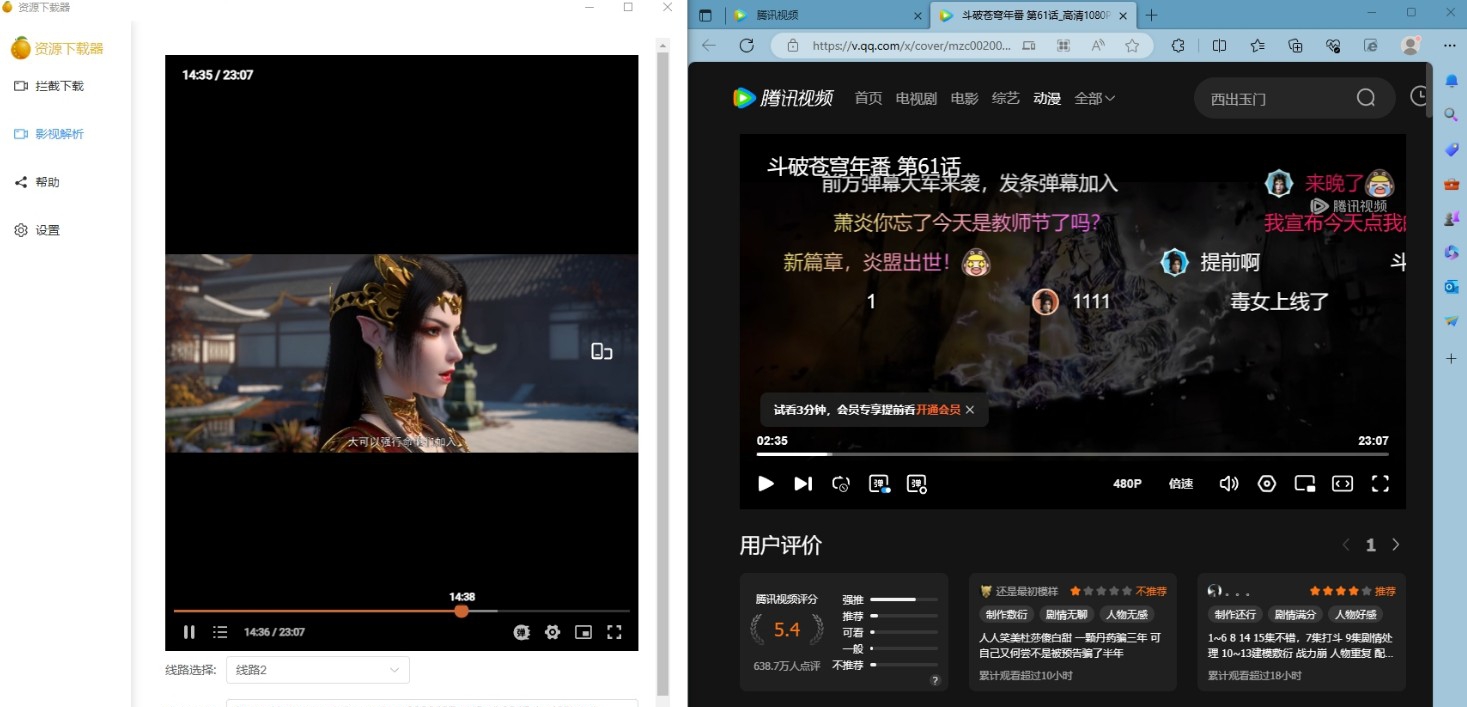The image size is (1467, 707).
Task: Go to previous page of 用户评价
Action: [x=1346, y=545]
